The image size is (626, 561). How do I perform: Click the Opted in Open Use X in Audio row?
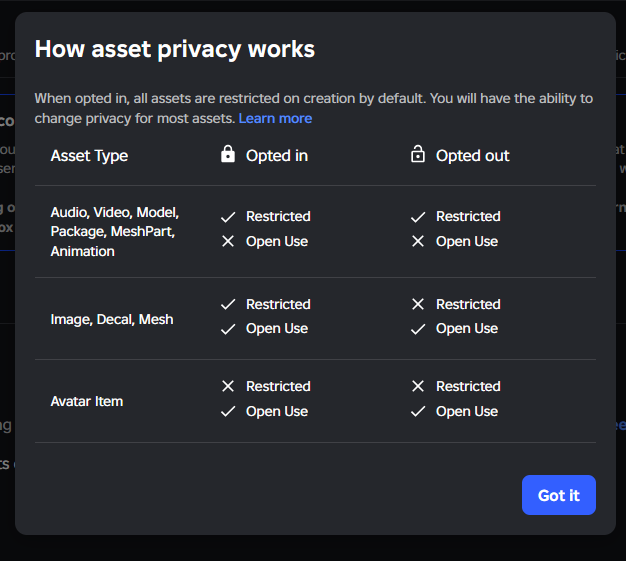[228, 241]
